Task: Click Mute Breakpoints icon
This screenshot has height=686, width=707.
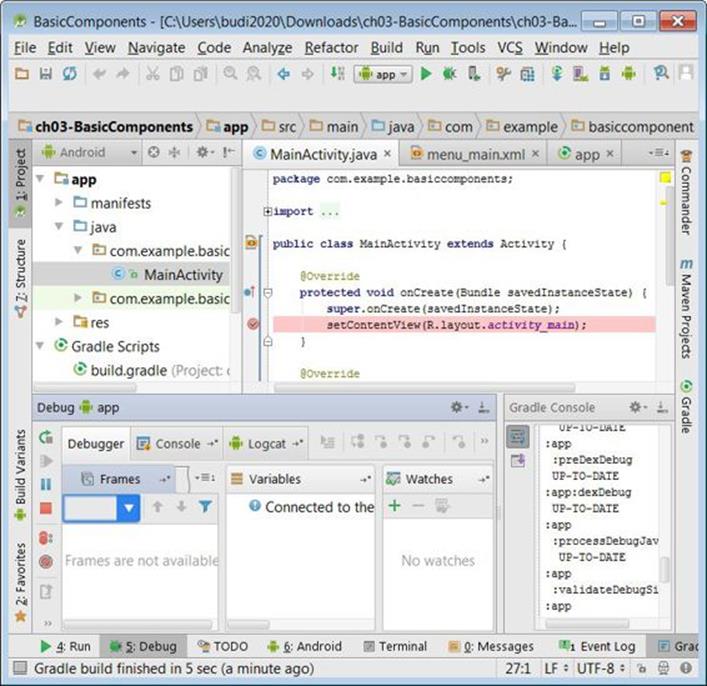Action: tap(46, 562)
